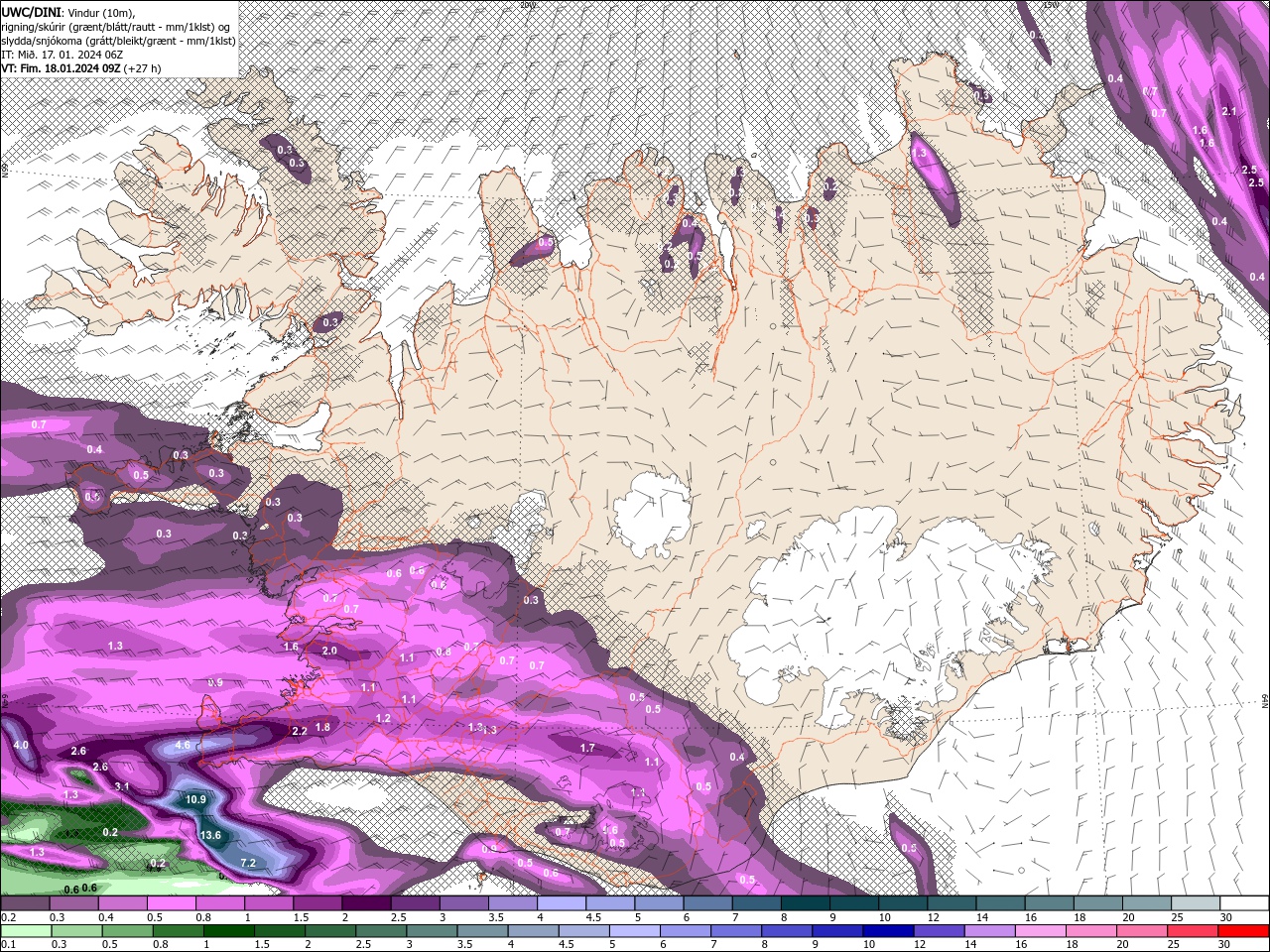Click the 2.0 snowfall value on the map
This screenshot has height=952, width=1270.
329,651
